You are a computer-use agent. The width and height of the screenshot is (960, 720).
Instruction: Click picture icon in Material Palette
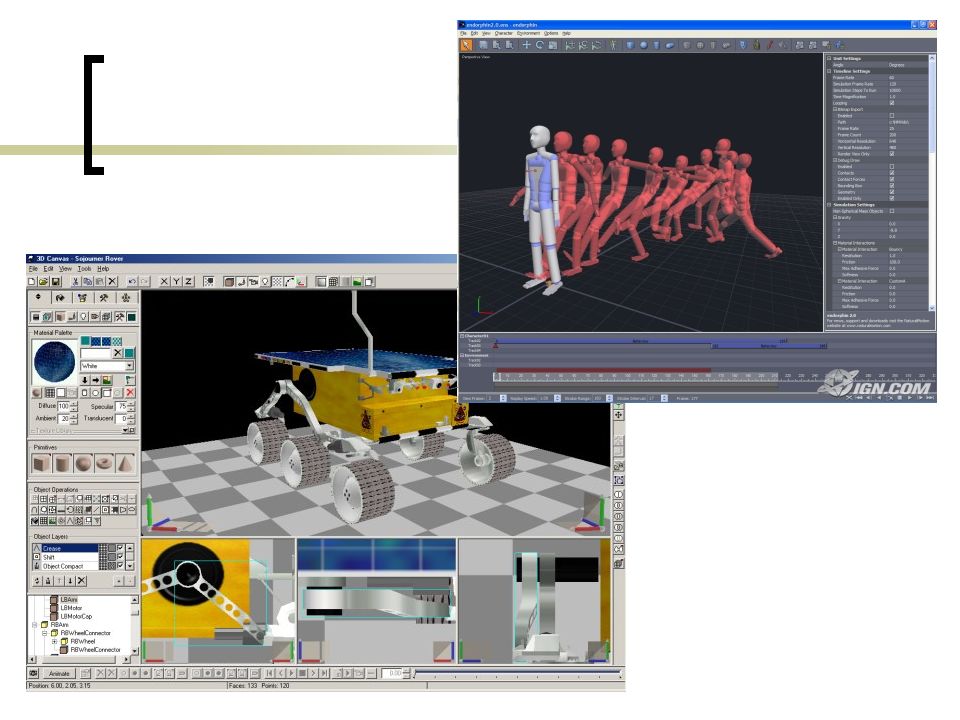107,380
